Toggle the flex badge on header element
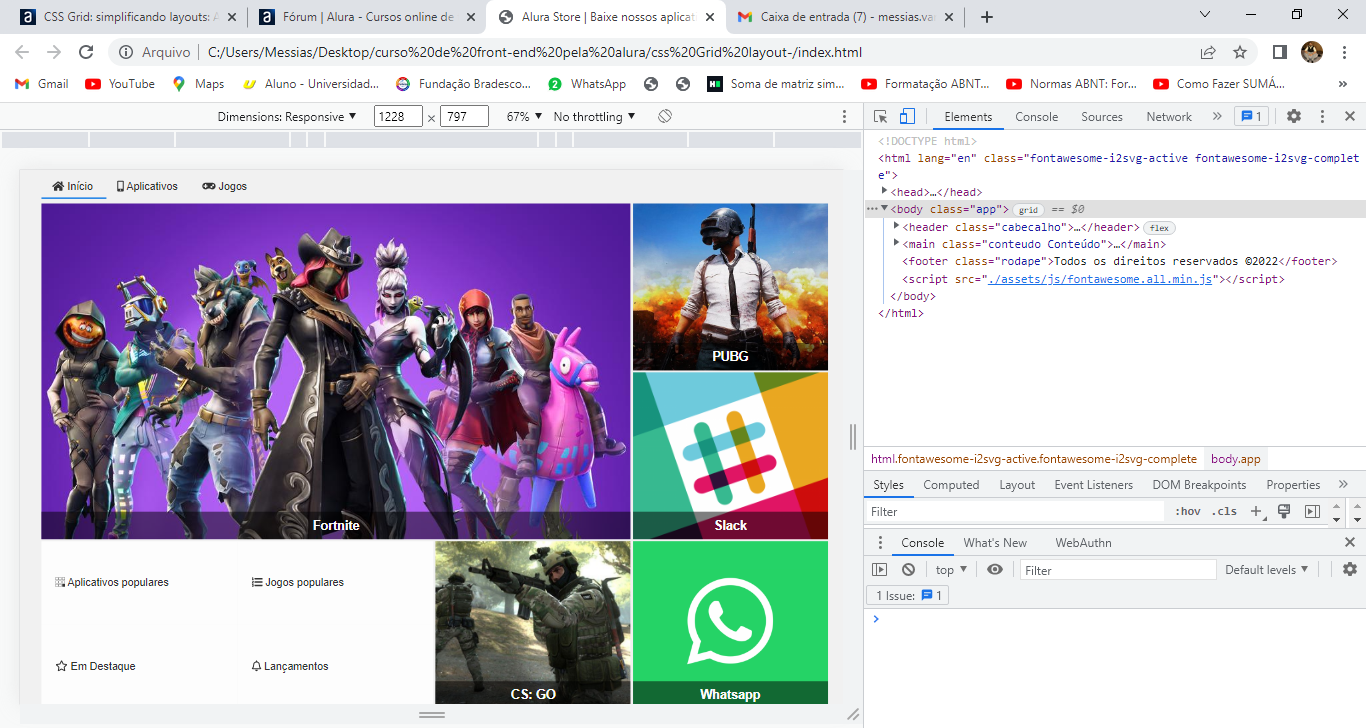The width and height of the screenshot is (1366, 728). click(1159, 228)
